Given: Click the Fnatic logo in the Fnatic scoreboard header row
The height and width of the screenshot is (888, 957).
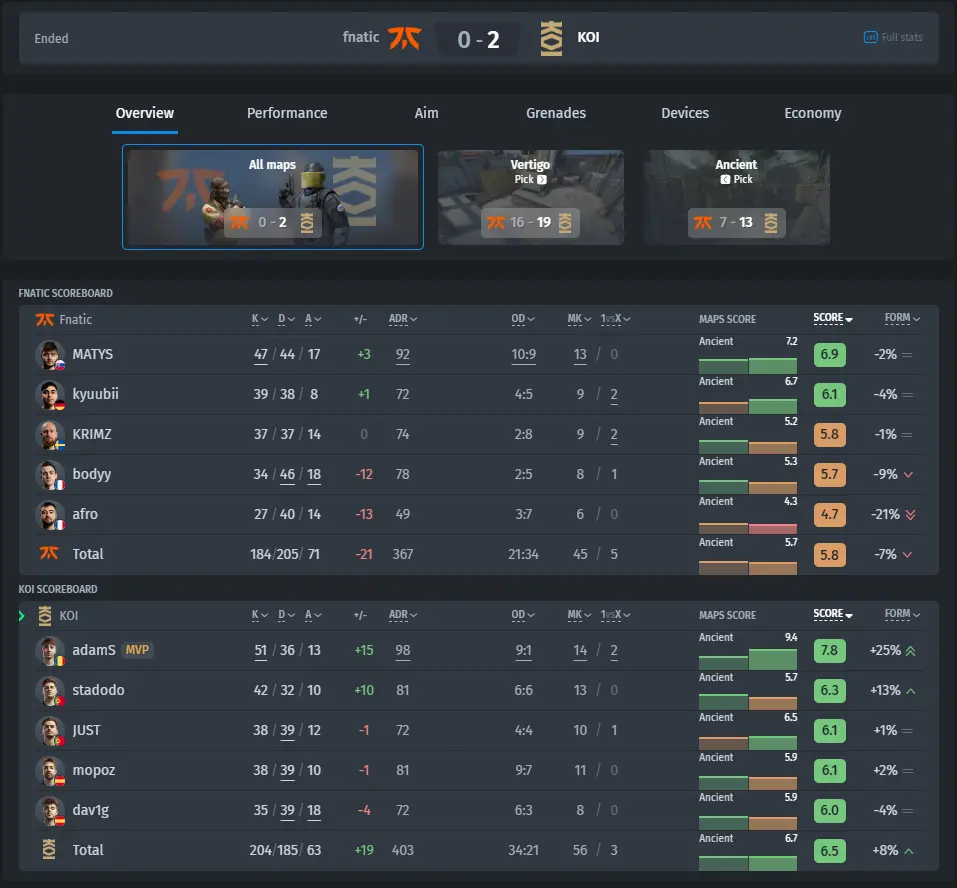Looking at the screenshot, I should pos(45,319).
